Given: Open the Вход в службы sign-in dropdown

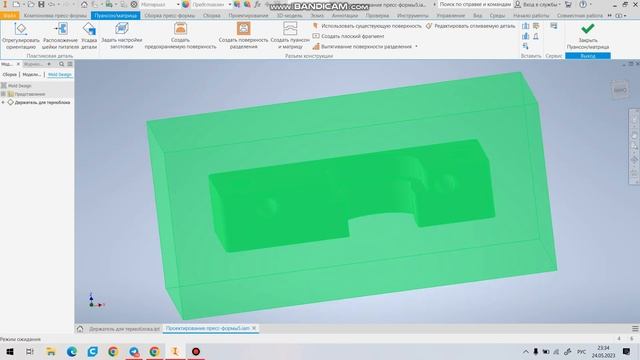Looking at the screenshot, I should pos(538,4).
